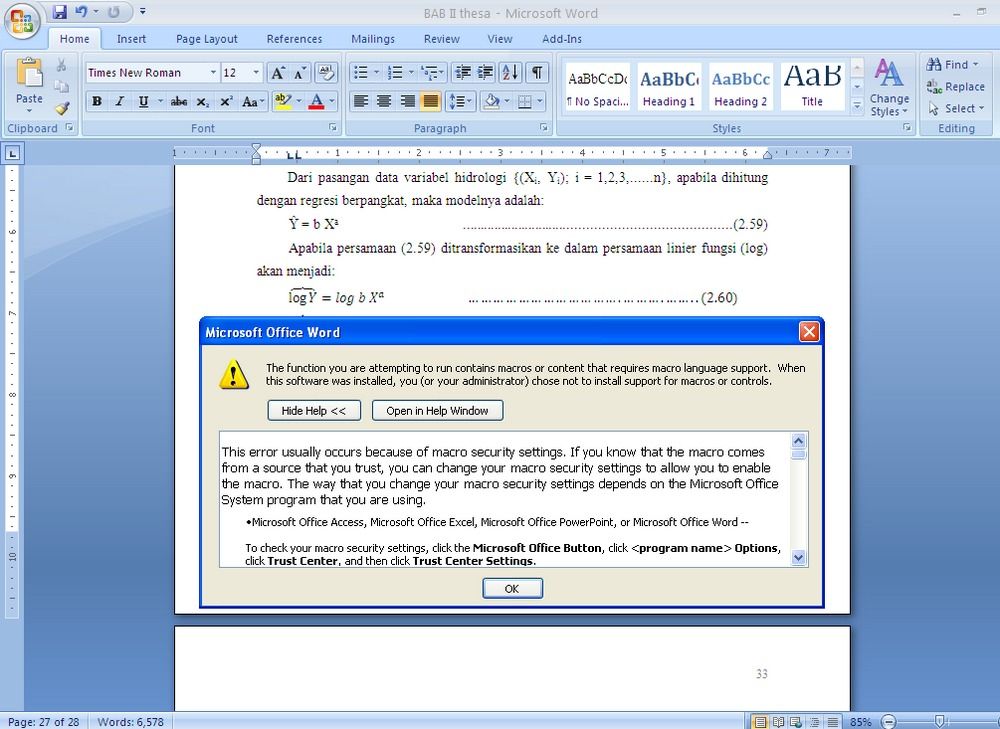The height and width of the screenshot is (729, 1000).
Task: Apply the text highlight color
Action: point(282,101)
